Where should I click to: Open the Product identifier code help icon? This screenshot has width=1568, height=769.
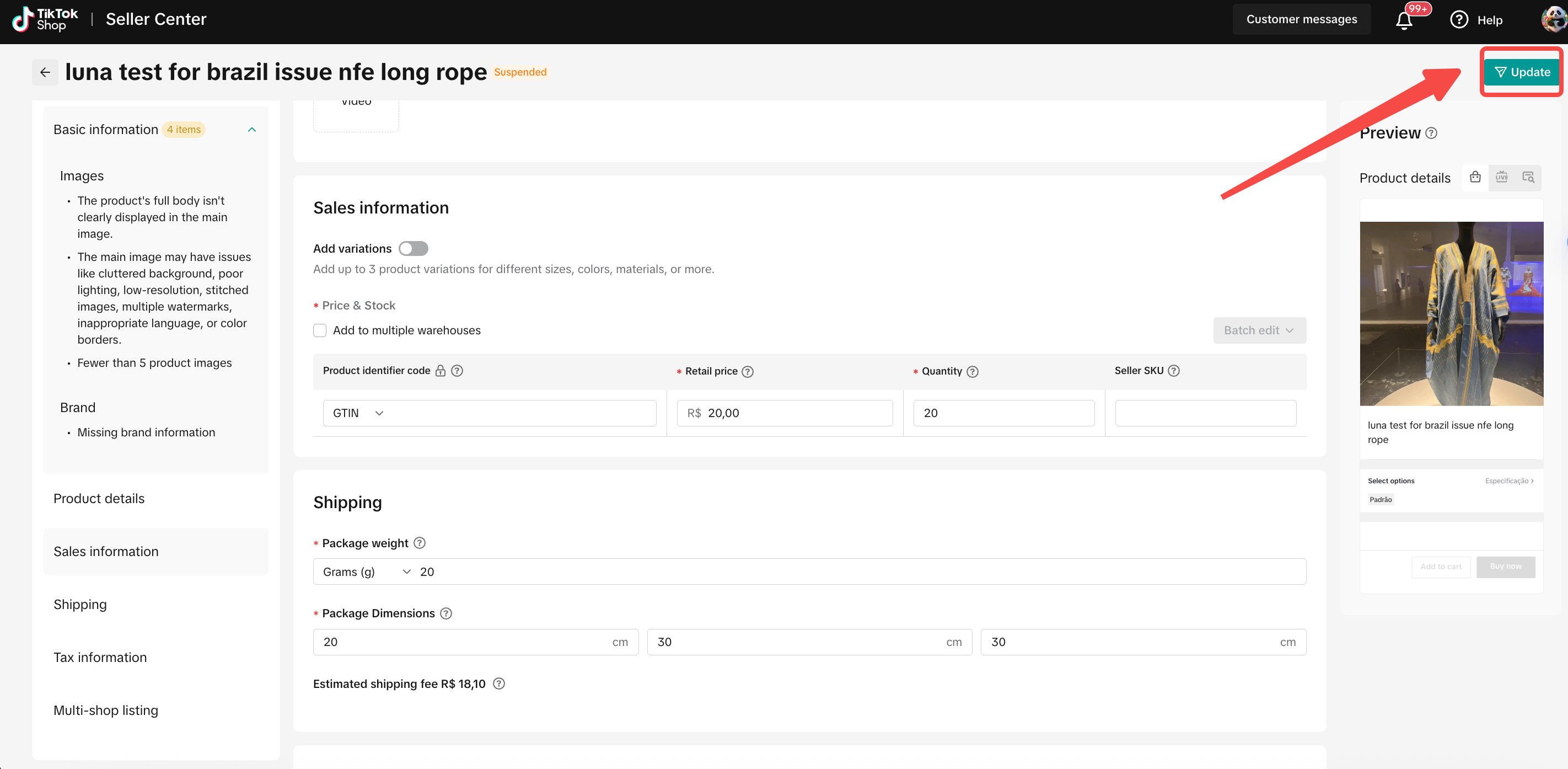pyautogui.click(x=457, y=371)
